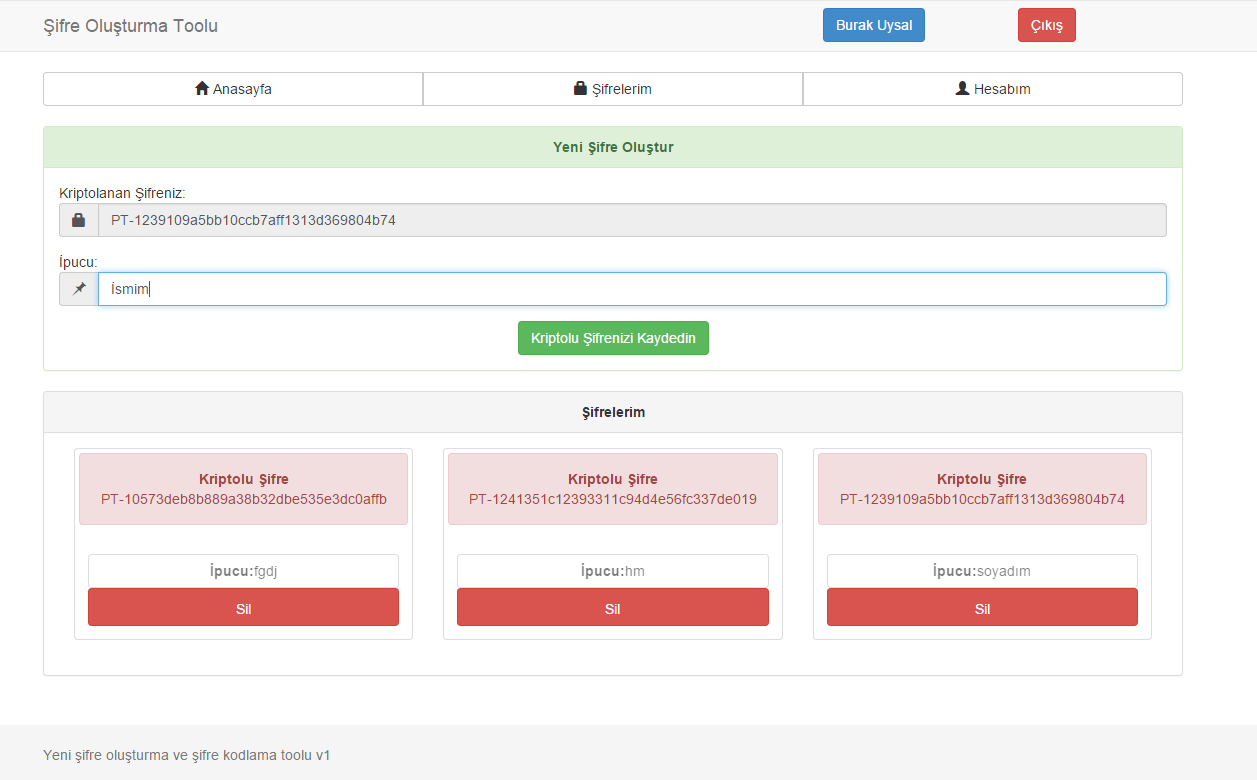Log out with the Çıkış button
This screenshot has height=780, width=1257.
(x=1046, y=25)
